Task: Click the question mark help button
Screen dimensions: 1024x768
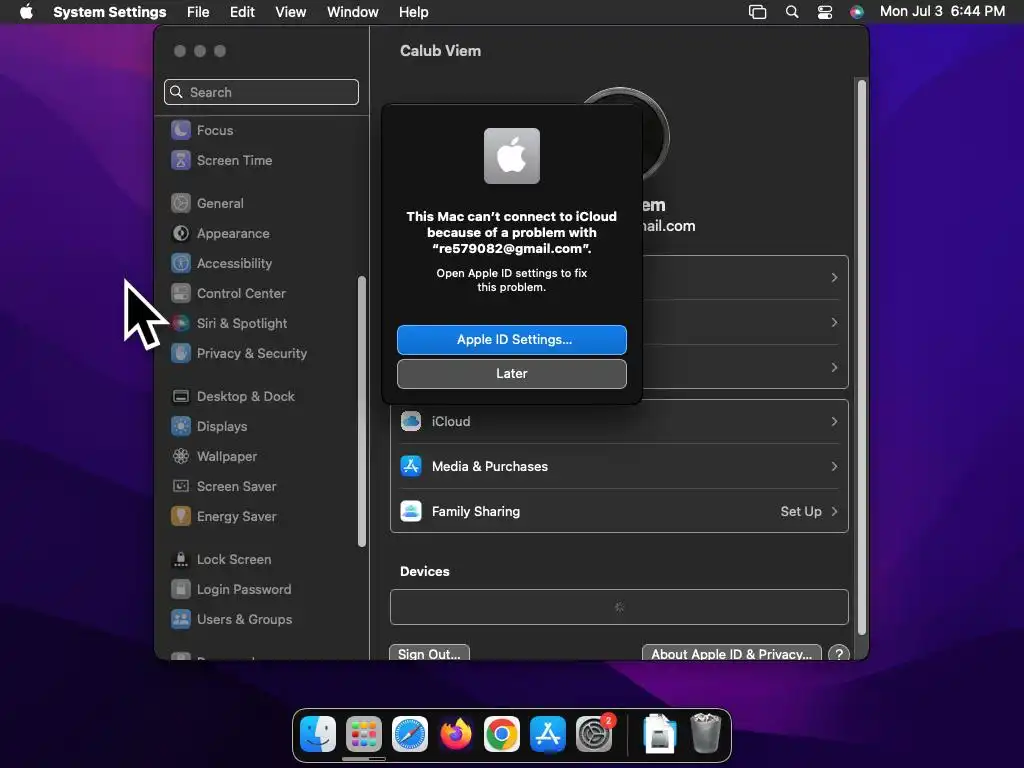Action: click(x=839, y=653)
